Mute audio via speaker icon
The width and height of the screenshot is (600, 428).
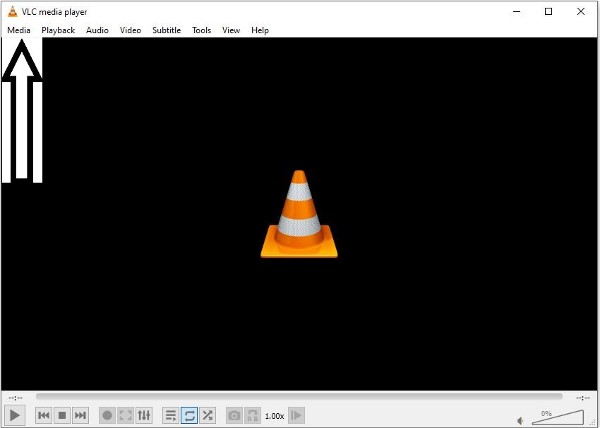point(520,421)
